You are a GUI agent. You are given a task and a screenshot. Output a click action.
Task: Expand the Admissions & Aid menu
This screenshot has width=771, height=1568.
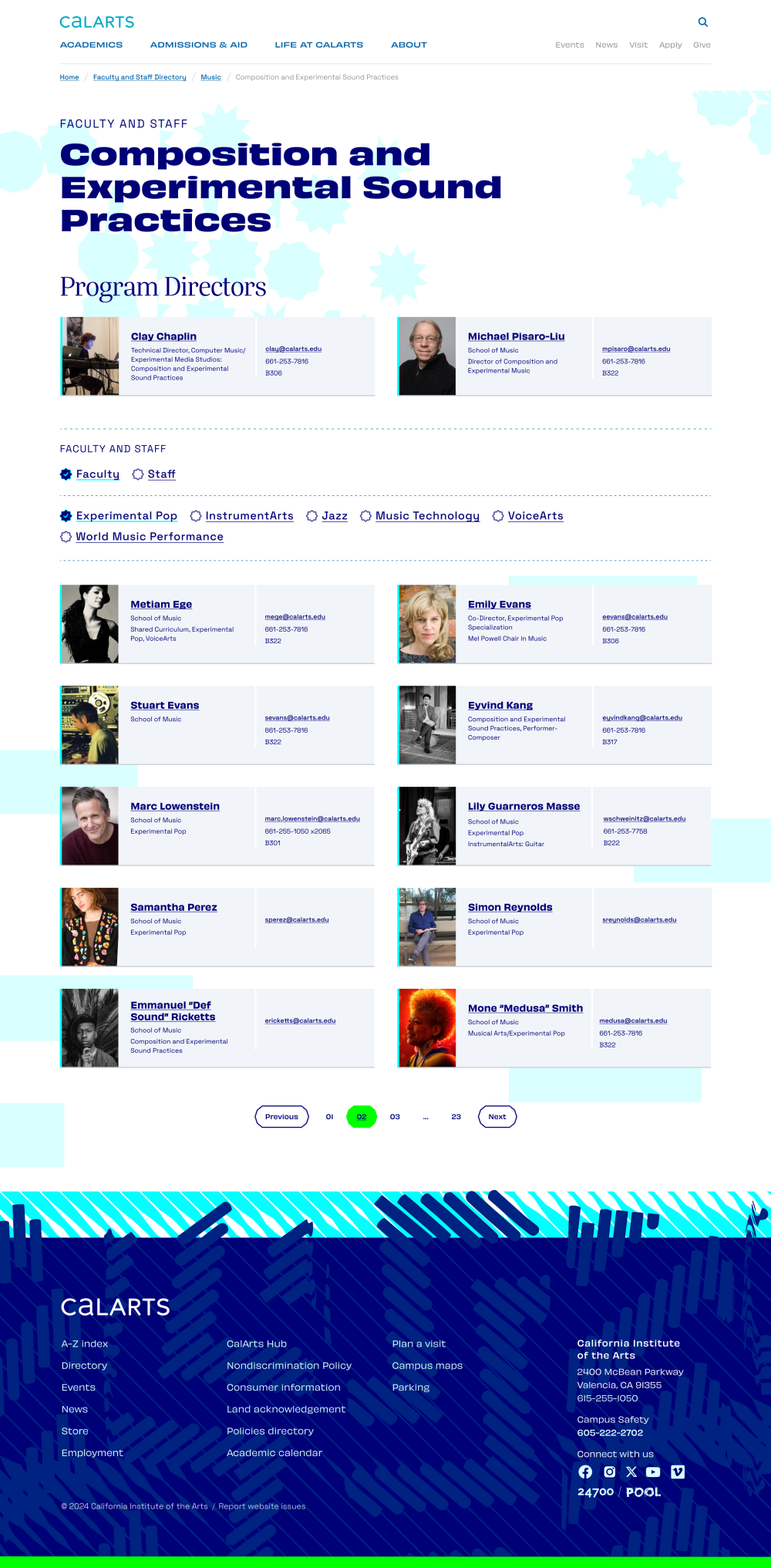click(198, 45)
